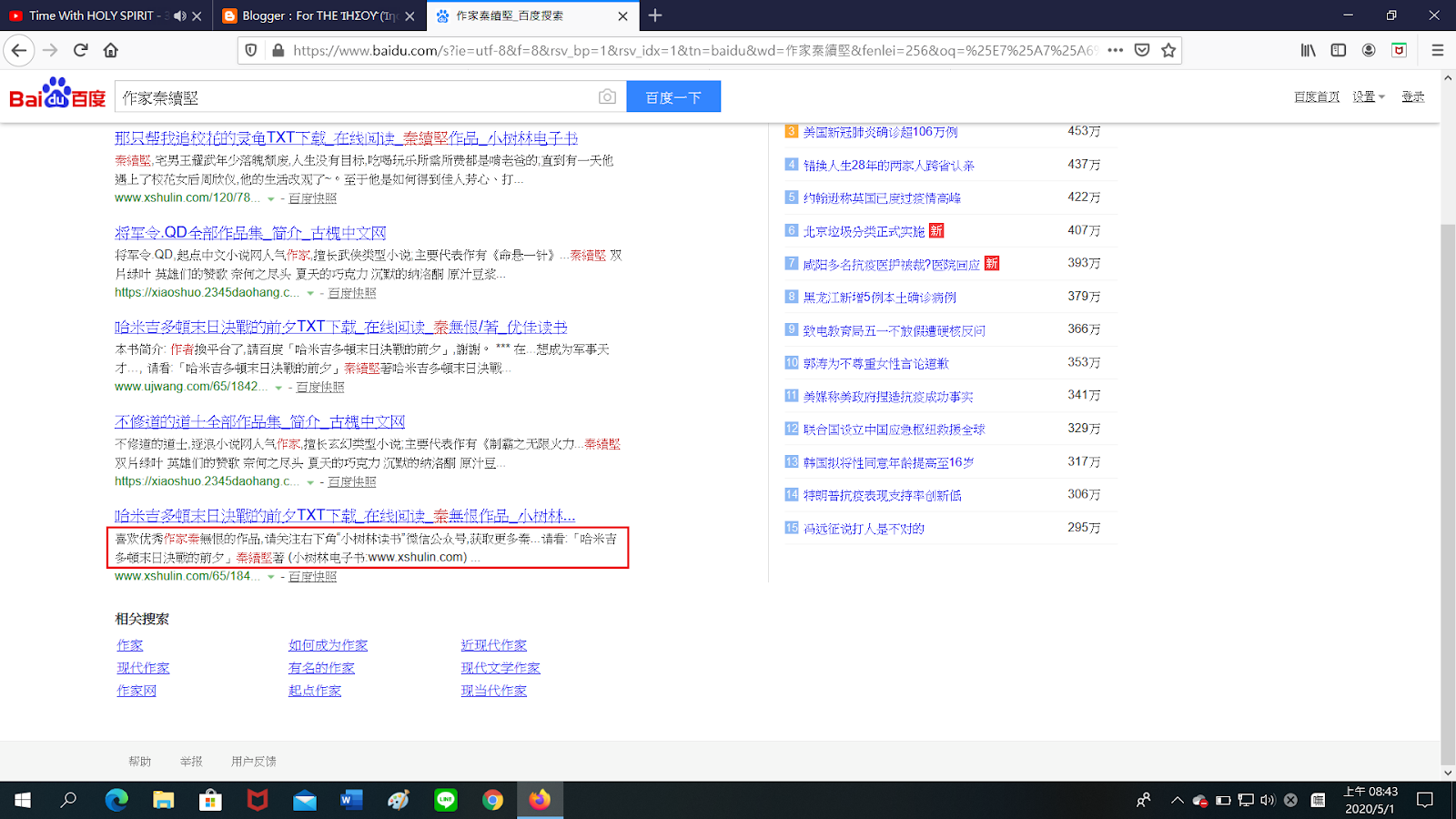Launch LINE from the taskbar
Screen dimensions: 1456x819
click(446, 800)
